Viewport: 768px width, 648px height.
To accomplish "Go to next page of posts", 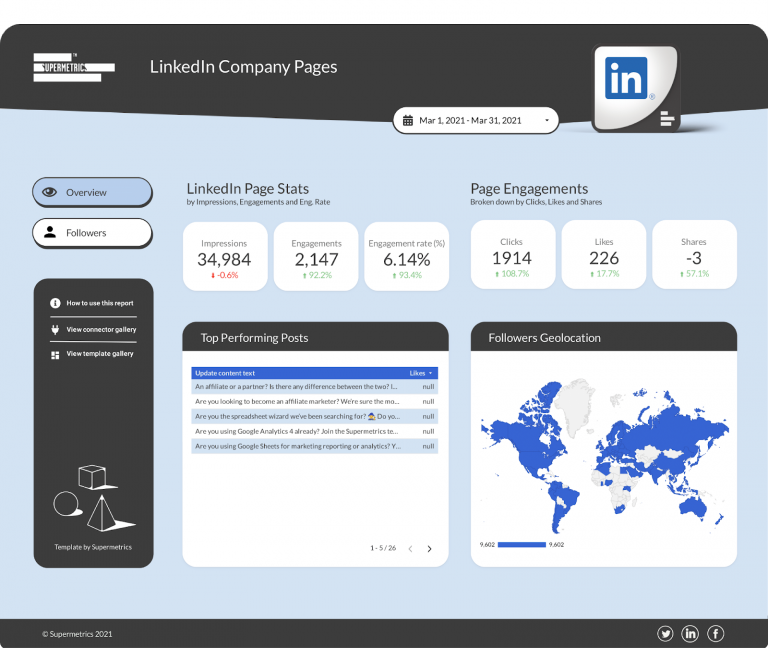I will [x=429, y=549].
